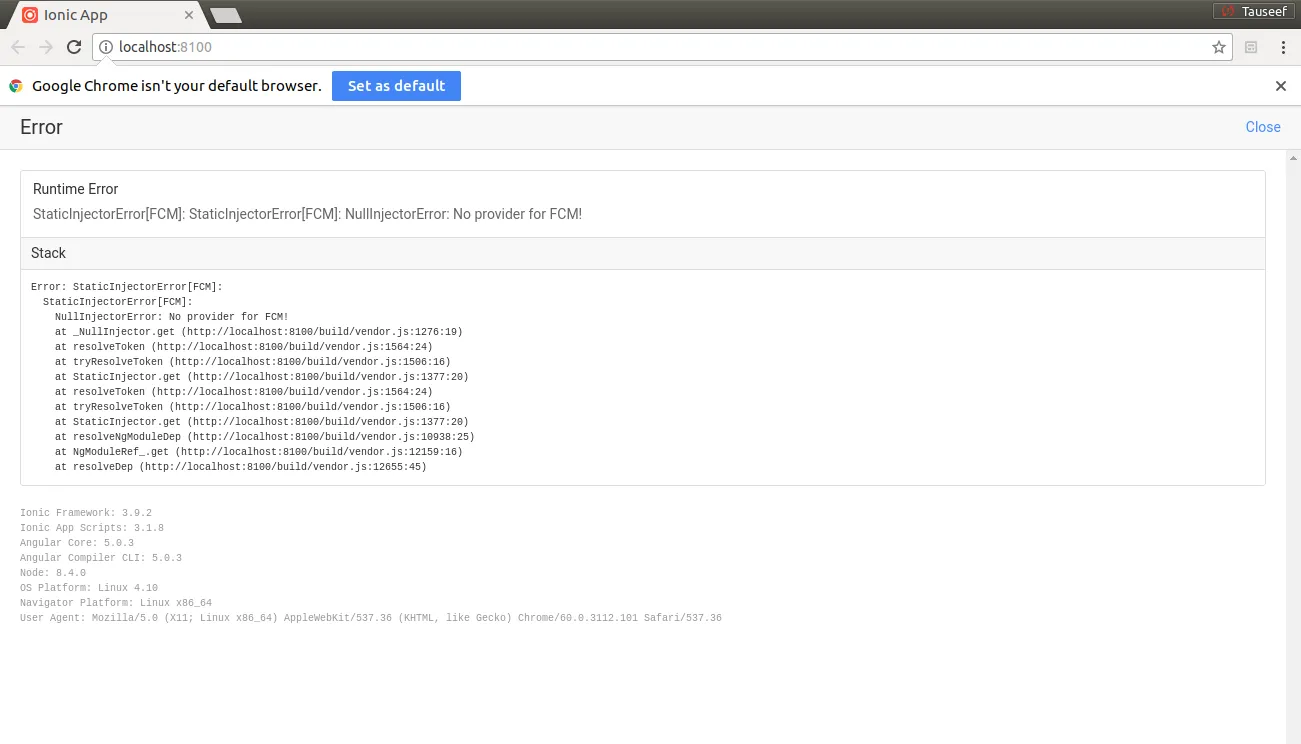Click the User Agent line
This screenshot has width=1301, height=744.
click(371, 618)
